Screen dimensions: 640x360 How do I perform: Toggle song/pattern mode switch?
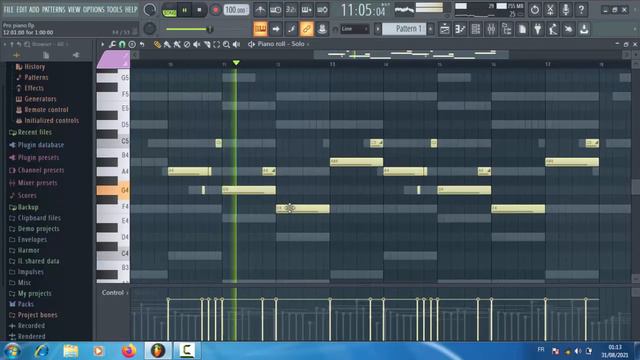(169, 10)
